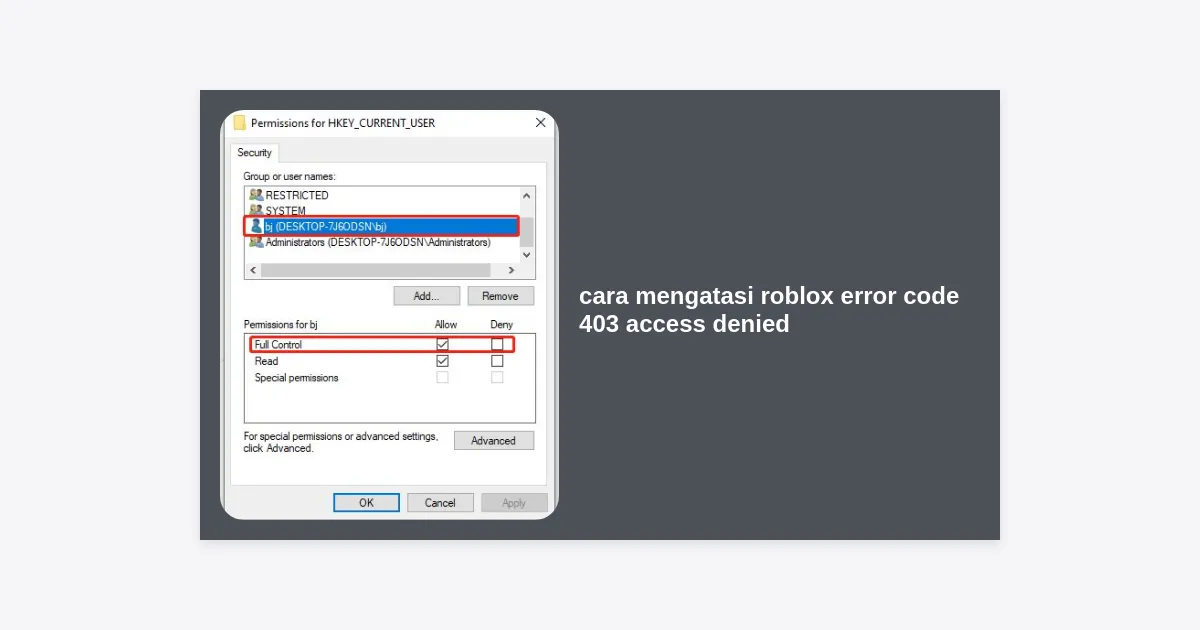This screenshot has width=1200, height=630.
Task: Click the bj user account icon
Action: pyautogui.click(x=256, y=226)
